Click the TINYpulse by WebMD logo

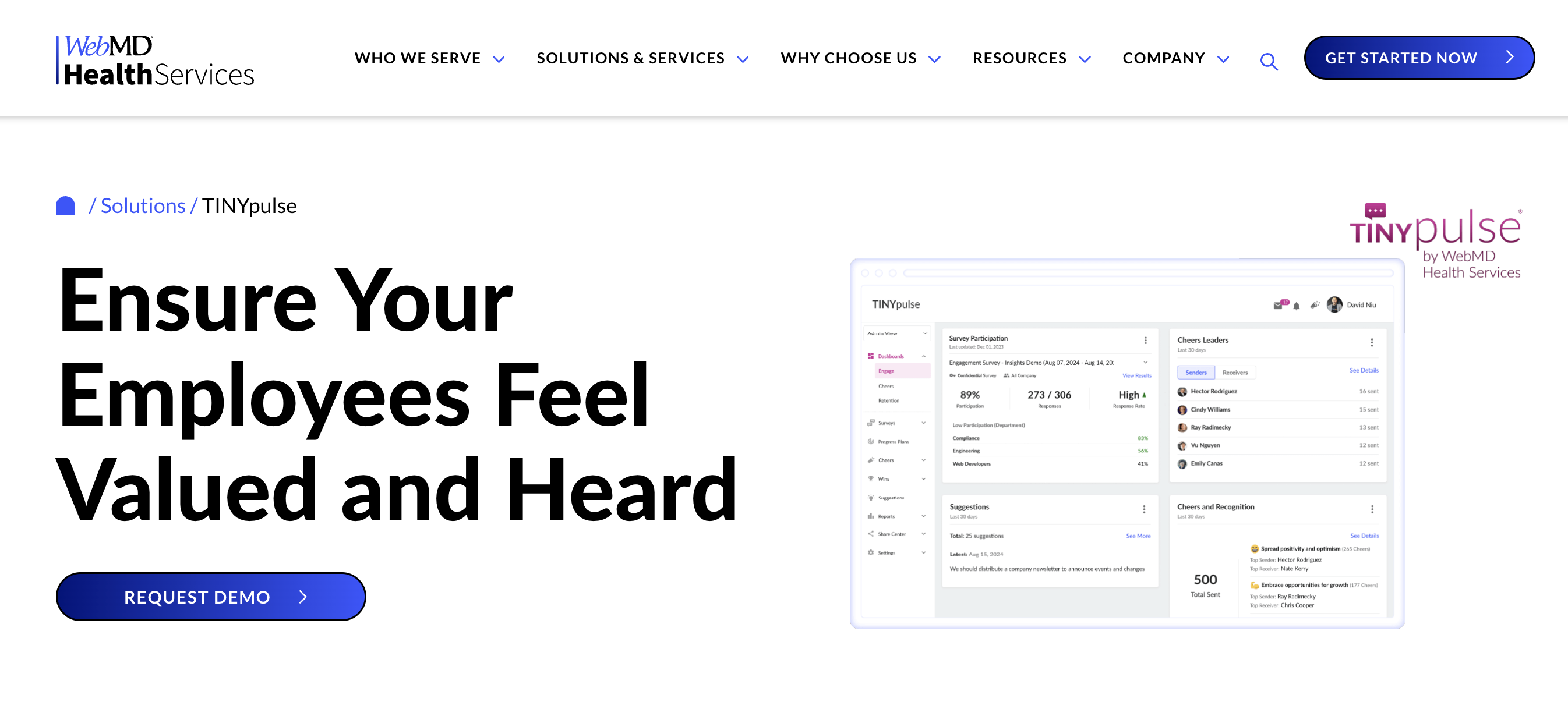click(1435, 241)
